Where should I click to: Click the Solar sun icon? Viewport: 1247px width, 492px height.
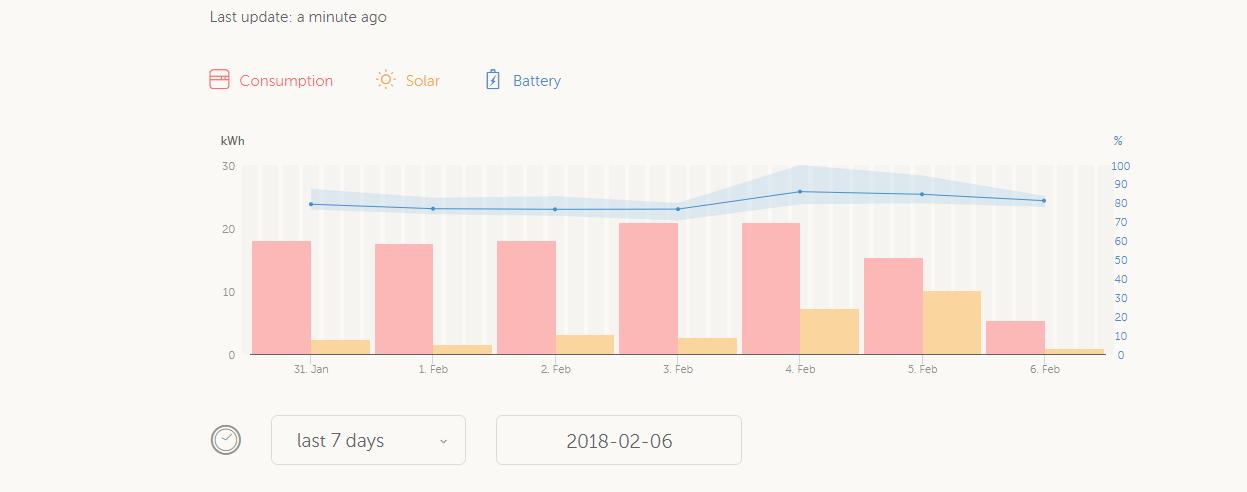pyautogui.click(x=385, y=80)
